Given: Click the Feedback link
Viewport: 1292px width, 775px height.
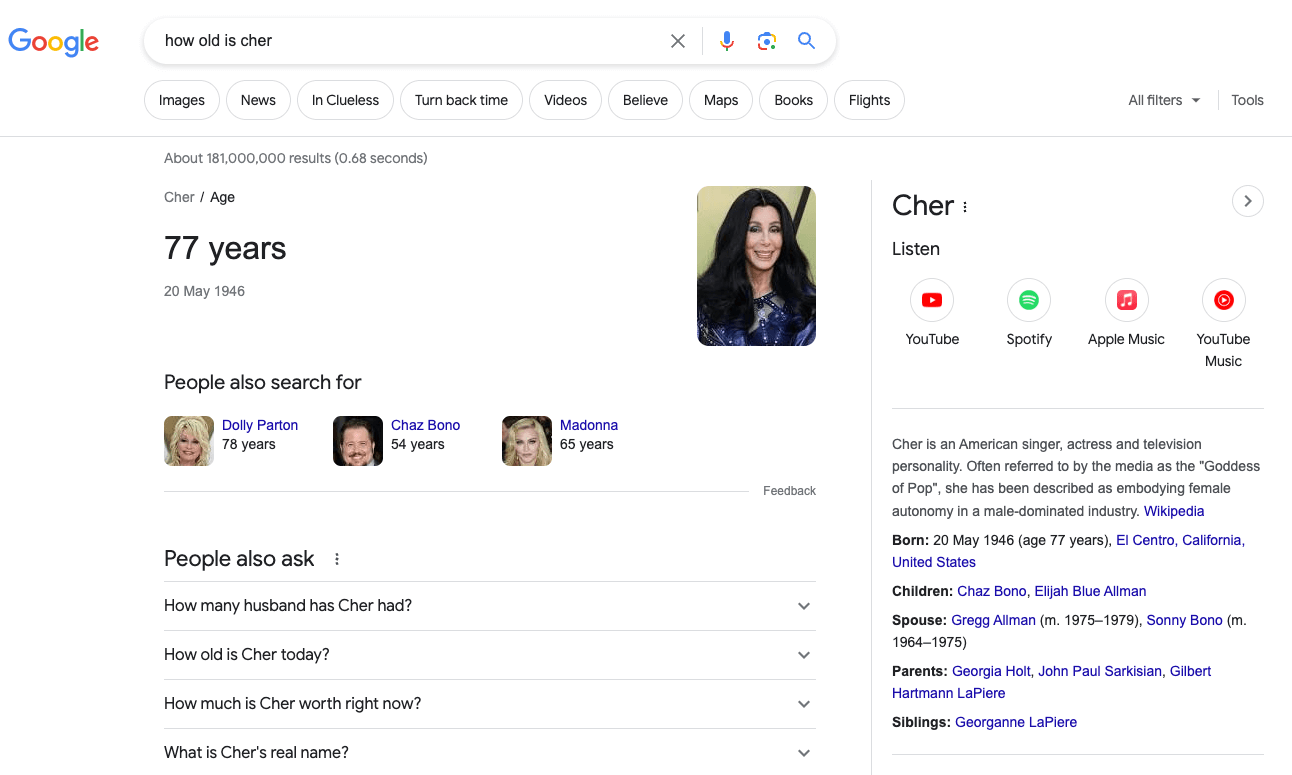Looking at the screenshot, I should (789, 491).
